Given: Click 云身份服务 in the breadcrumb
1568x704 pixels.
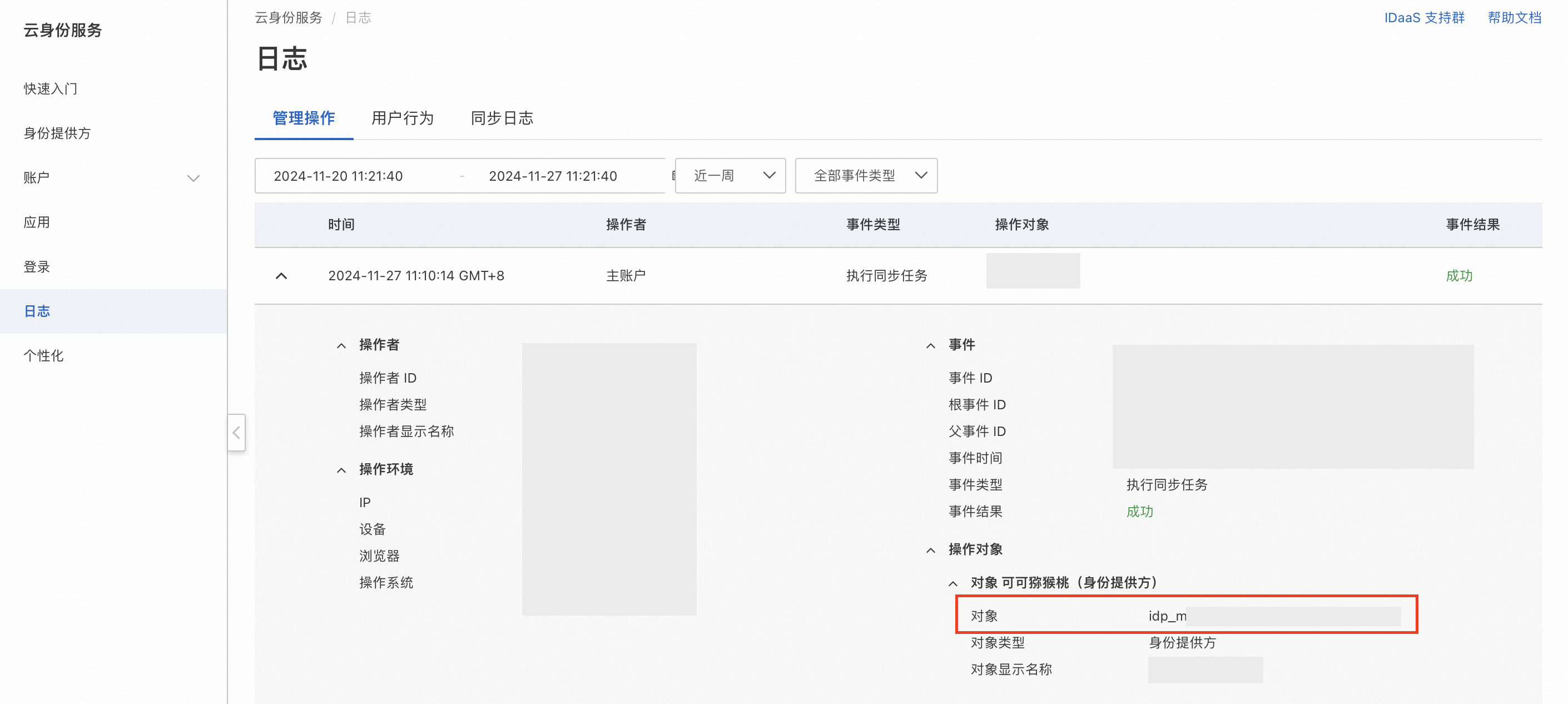Looking at the screenshot, I should point(289,18).
